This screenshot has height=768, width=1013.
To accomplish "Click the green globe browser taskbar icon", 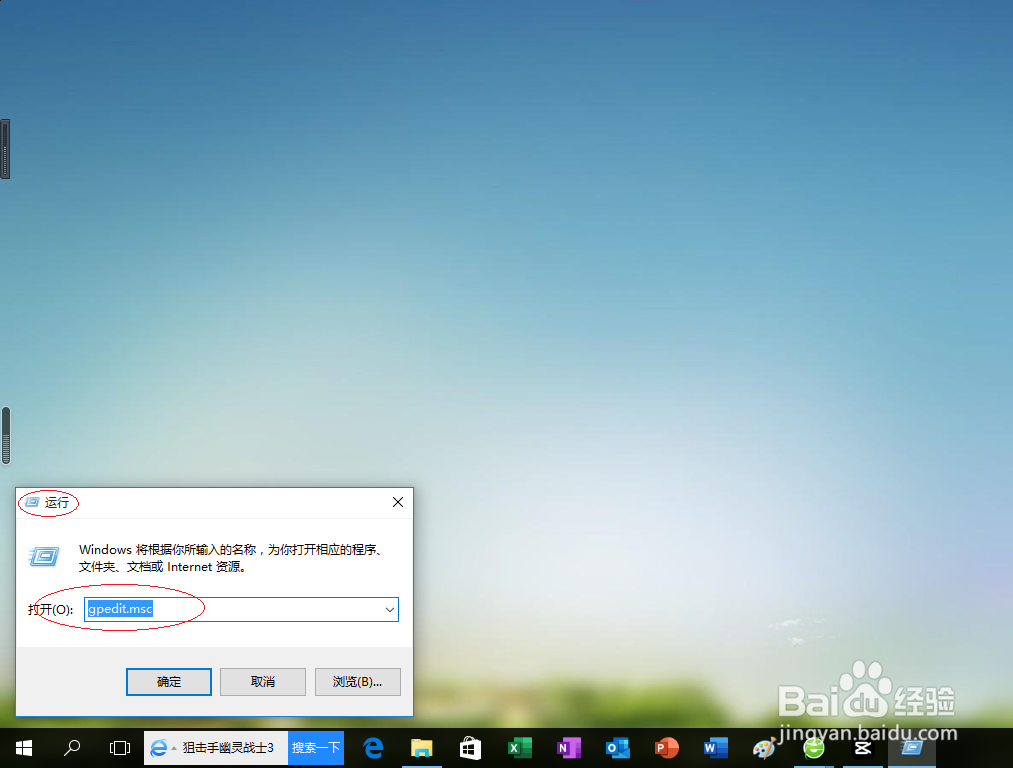I will tap(813, 749).
